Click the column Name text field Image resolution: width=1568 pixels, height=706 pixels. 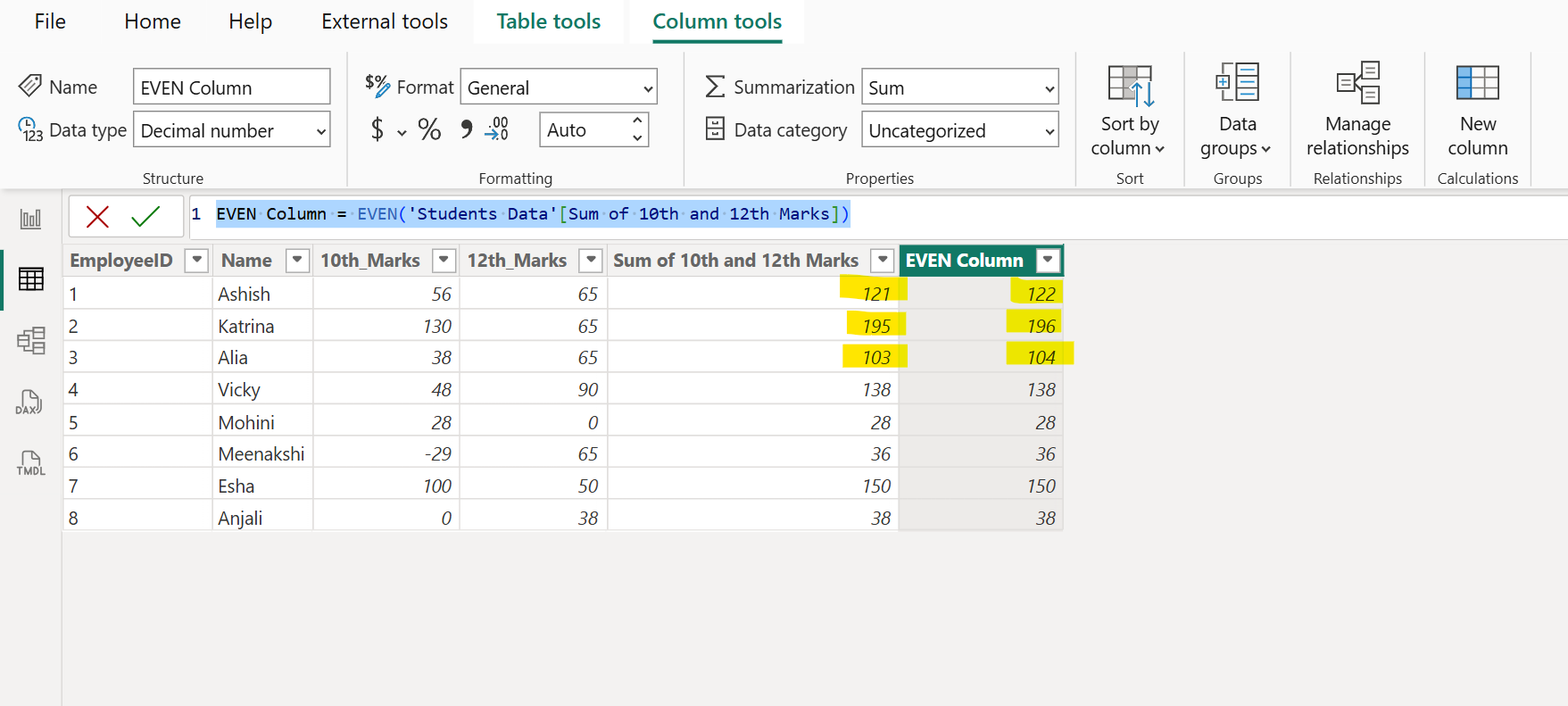[x=231, y=87]
